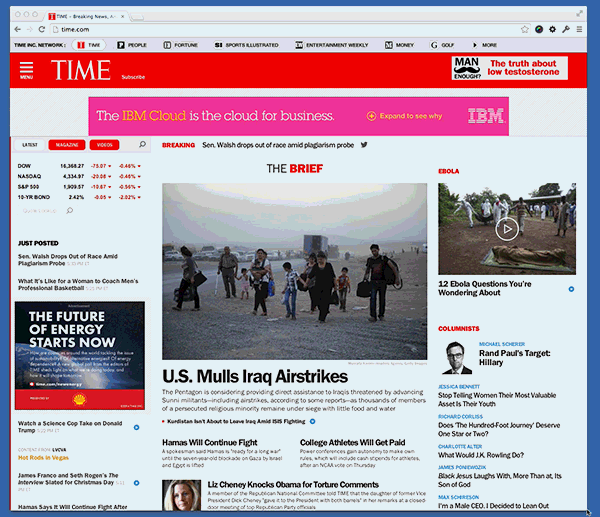Open Stop Telling Women column
The height and width of the screenshot is (517, 600).
[x=497, y=400]
